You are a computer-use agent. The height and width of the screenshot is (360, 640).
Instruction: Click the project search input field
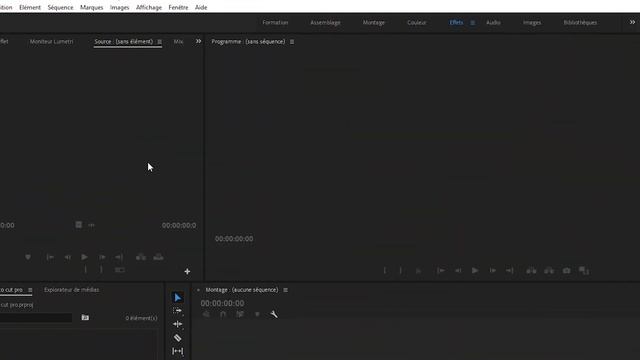(36, 318)
